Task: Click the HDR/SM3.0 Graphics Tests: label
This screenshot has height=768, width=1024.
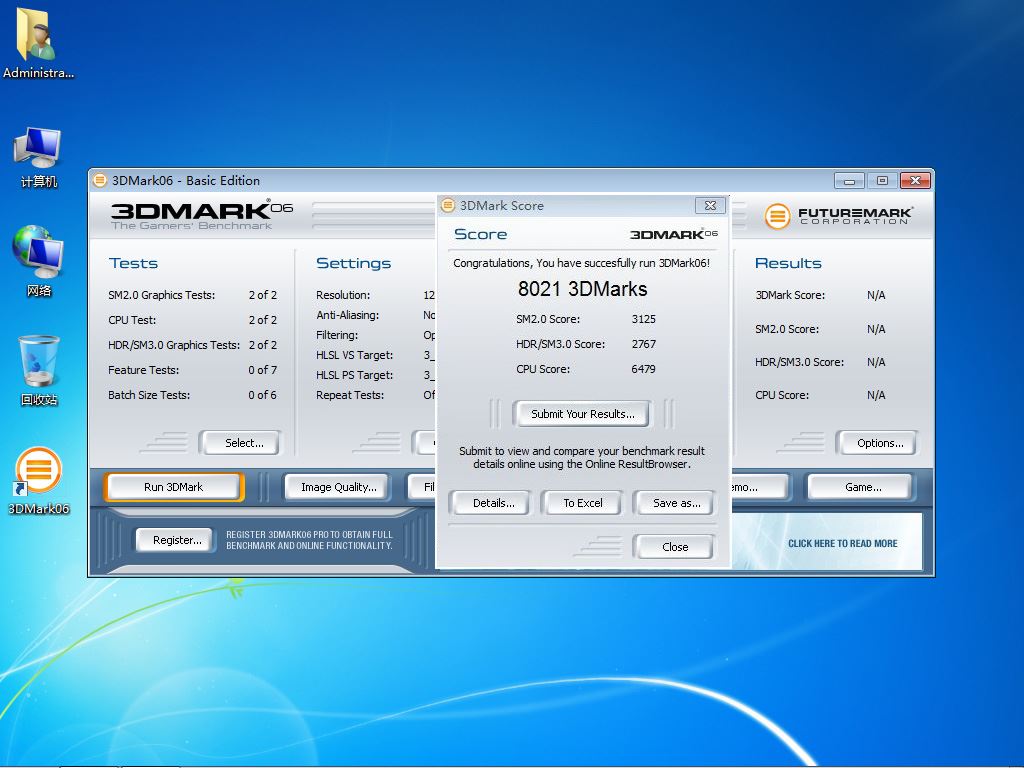Action: (x=174, y=345)
